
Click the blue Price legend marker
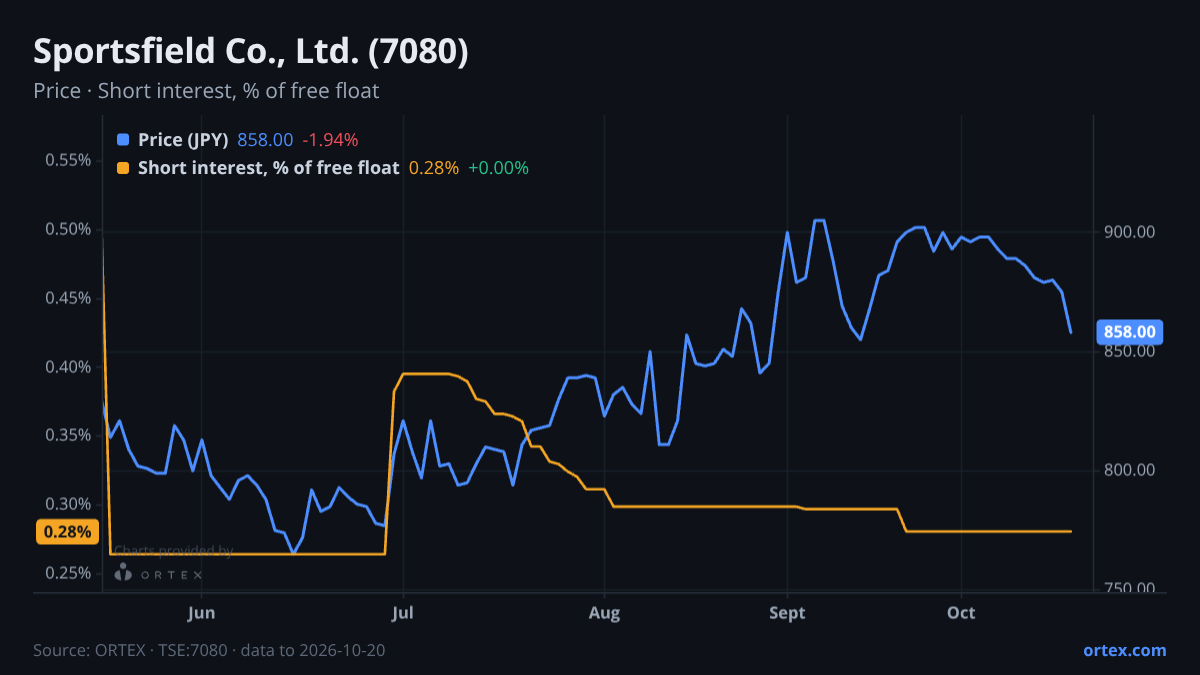(x=123, y=139)
